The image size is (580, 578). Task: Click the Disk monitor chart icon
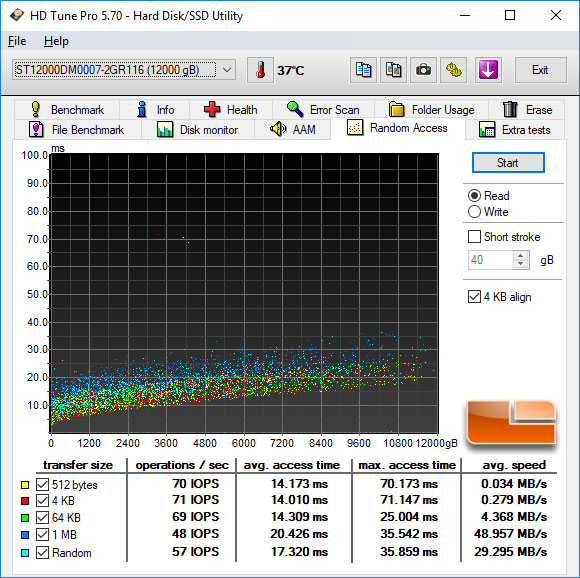pyautogui.click(x=165, y=130)
